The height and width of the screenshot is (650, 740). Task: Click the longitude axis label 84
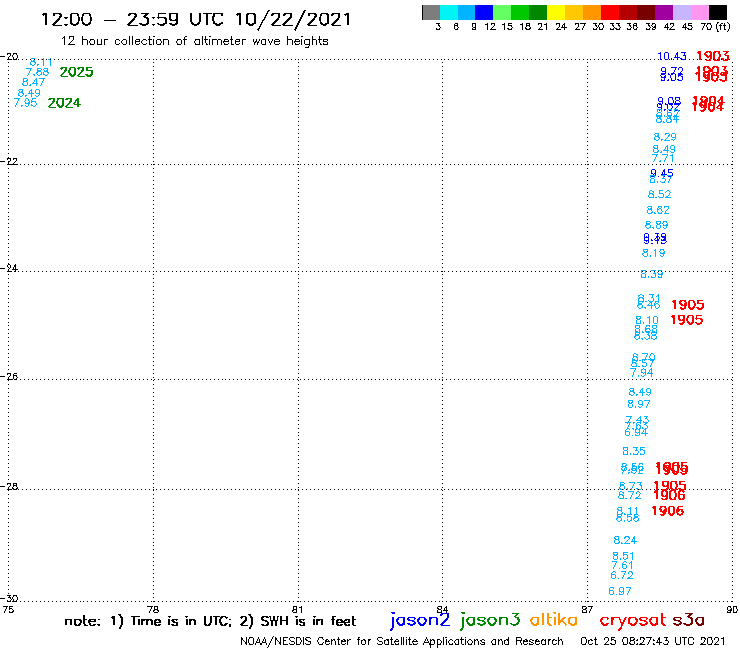(442, 609)
